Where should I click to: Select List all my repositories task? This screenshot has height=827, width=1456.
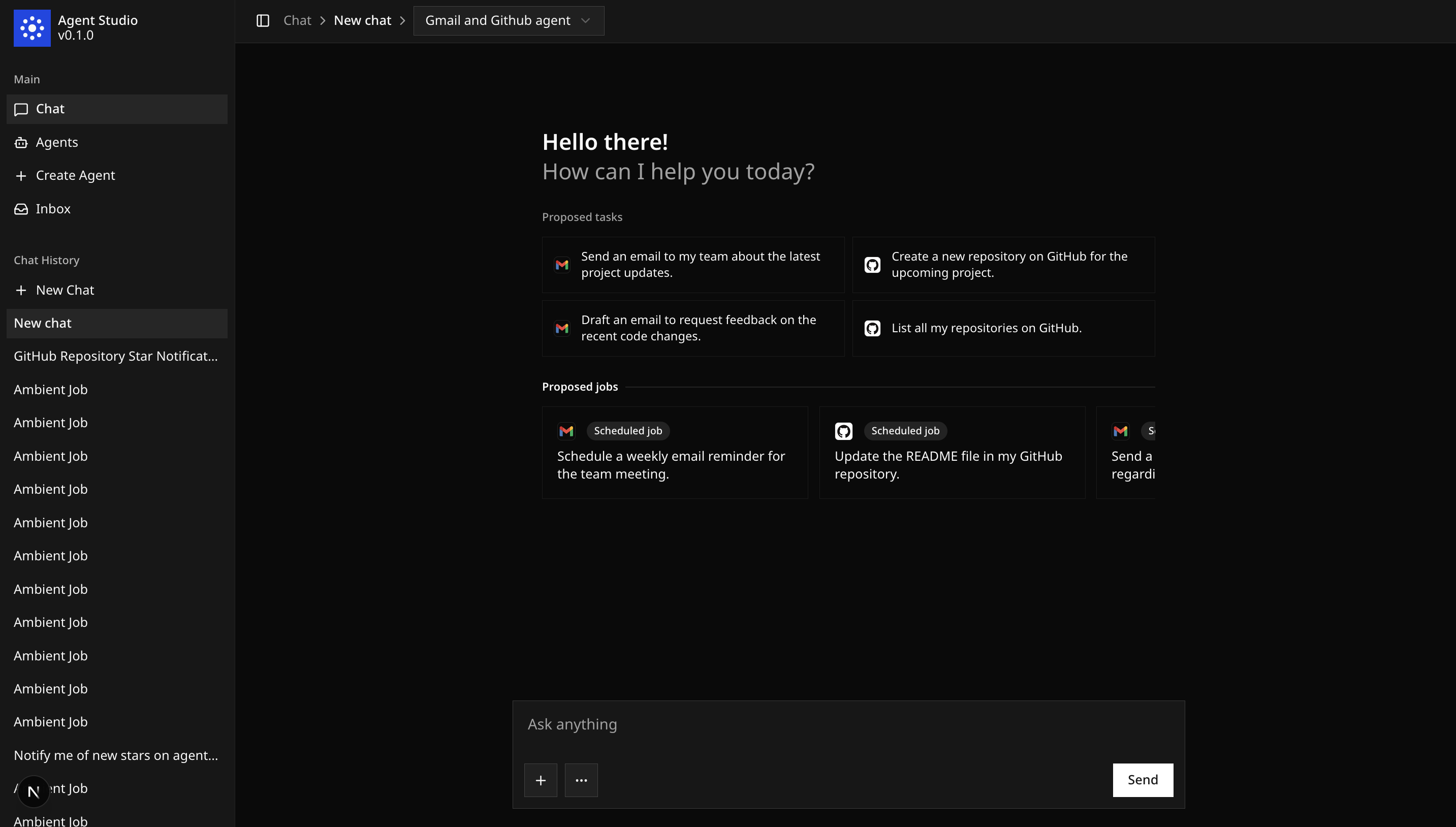(1003, 328)
